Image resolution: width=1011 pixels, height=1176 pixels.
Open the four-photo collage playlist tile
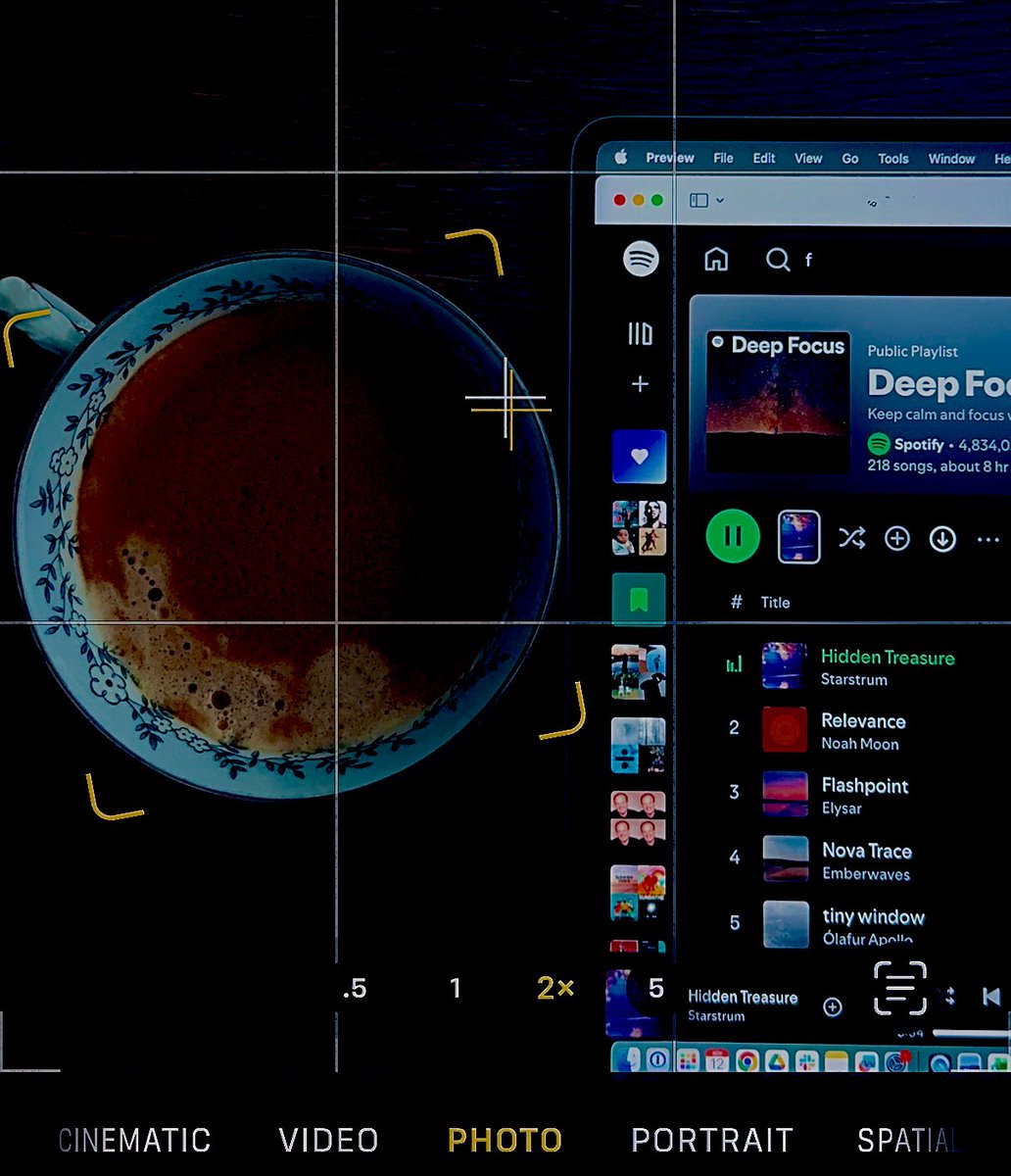pyautogui.click(x=639, y=528)
